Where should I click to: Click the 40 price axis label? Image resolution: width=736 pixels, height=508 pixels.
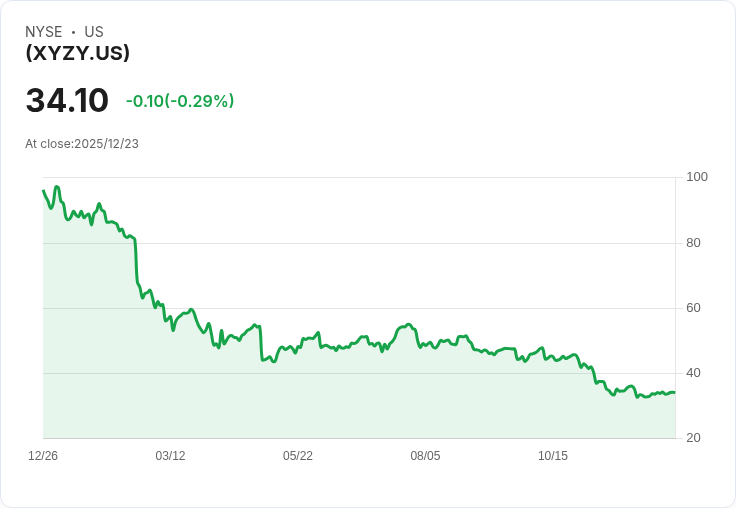click(x=694, y=373)
